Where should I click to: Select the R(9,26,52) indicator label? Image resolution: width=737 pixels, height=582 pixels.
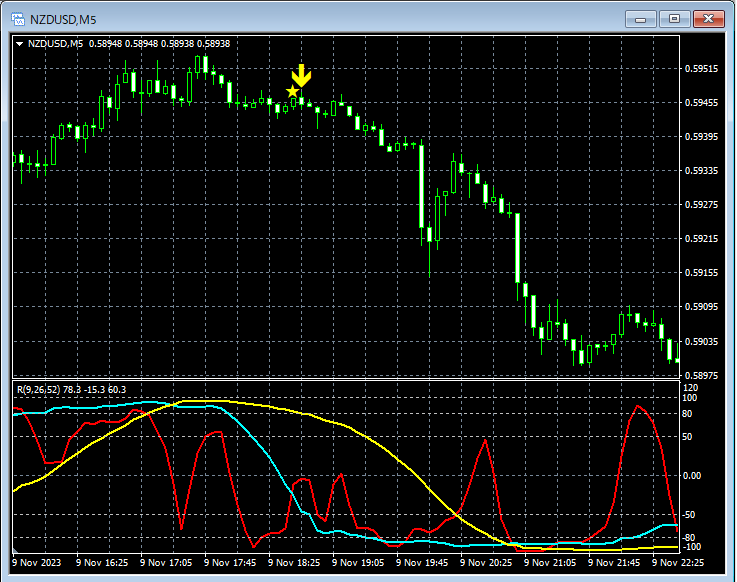(71, 390)
